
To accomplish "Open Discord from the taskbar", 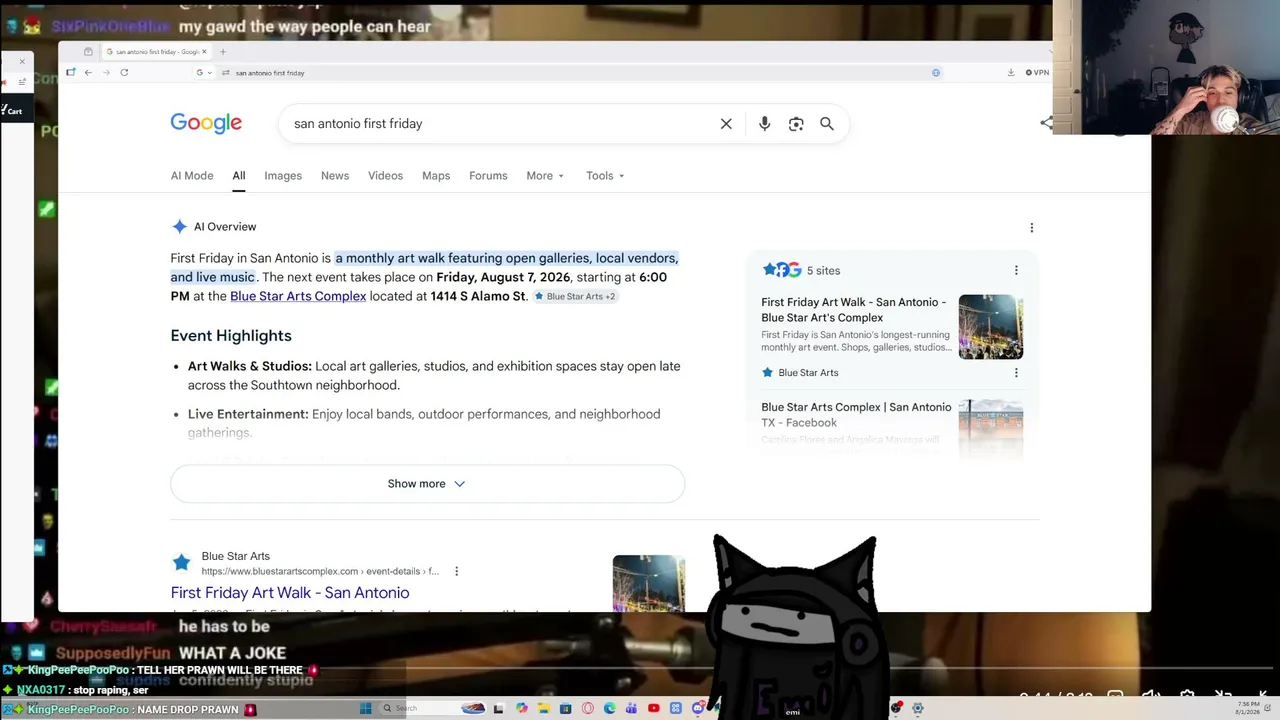I will pyautogui.click(x=698, y=708).
